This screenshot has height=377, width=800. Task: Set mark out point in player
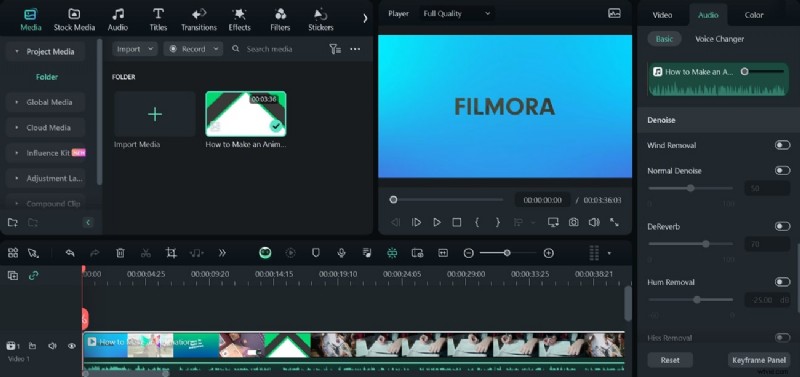click(x=497, y=222)
